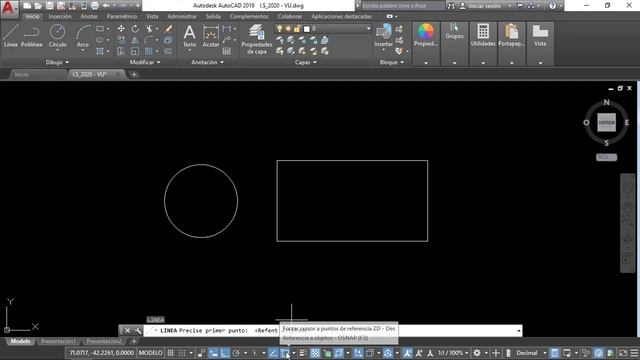Expand the Capas panel dropdown
640x360 pixels.
[306, 62]
